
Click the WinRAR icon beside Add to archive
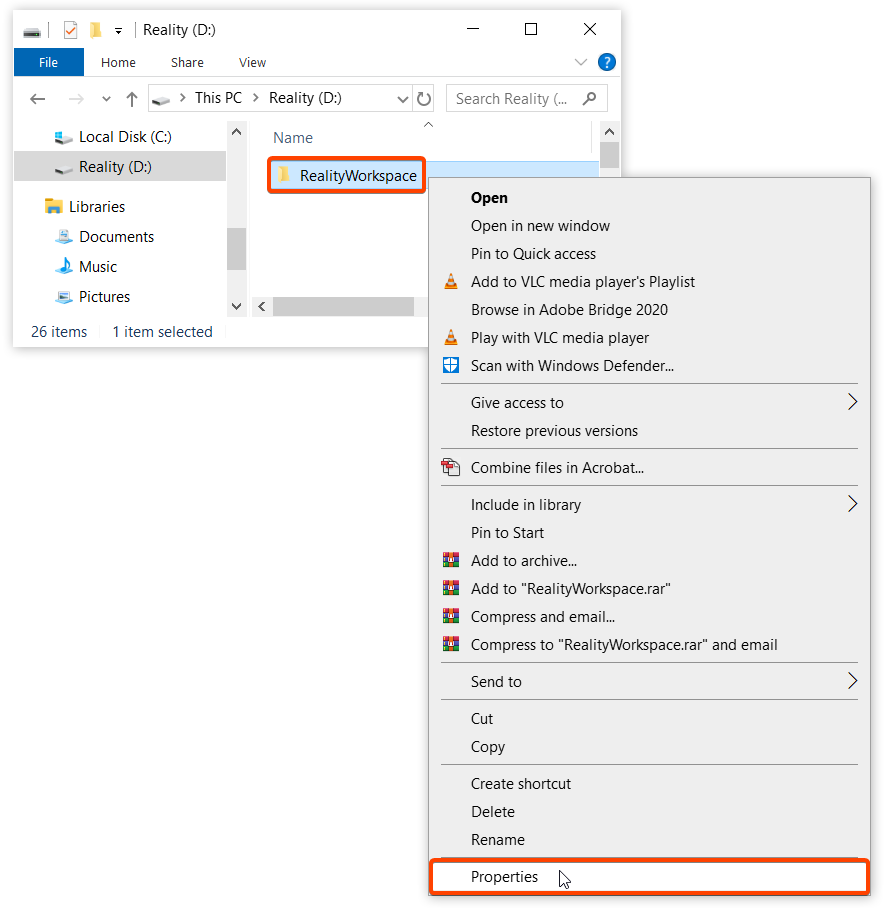(x=451, y=561)
